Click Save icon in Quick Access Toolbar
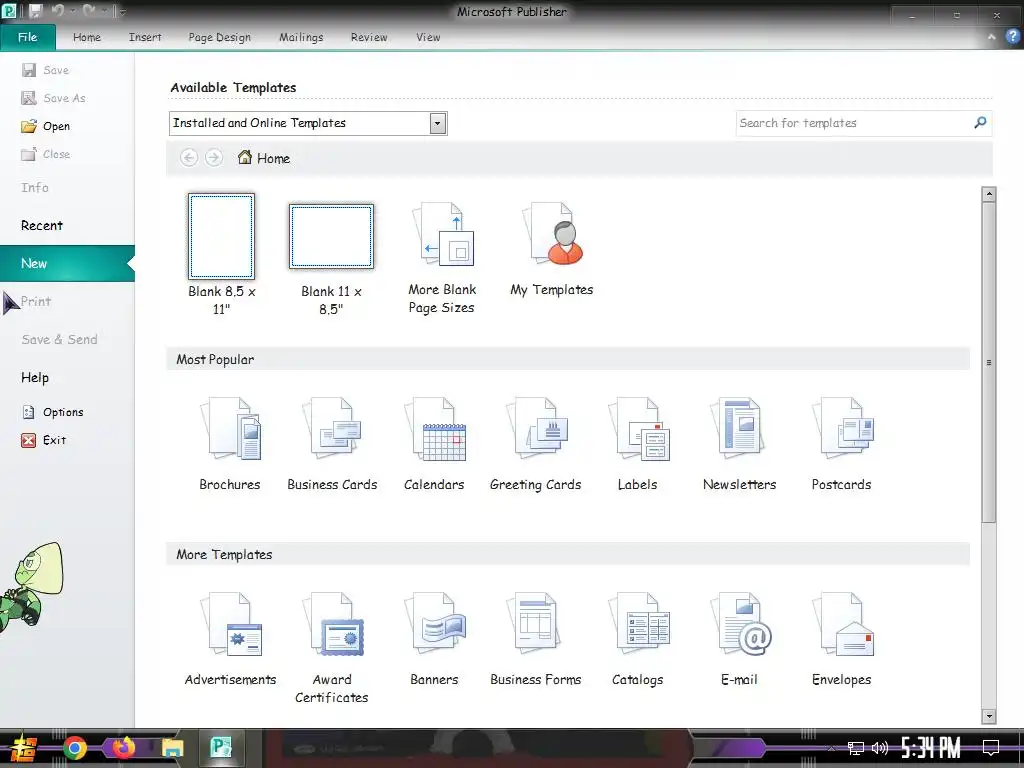 coord(35,11)
